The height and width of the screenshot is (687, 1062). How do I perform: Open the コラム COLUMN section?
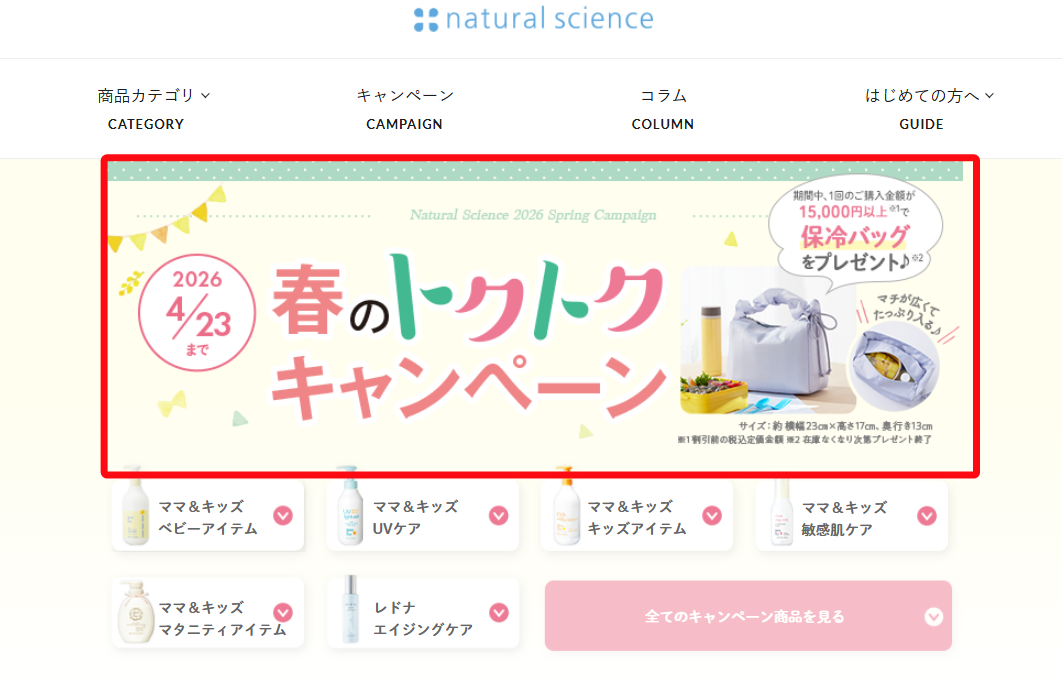coord(663,109)
